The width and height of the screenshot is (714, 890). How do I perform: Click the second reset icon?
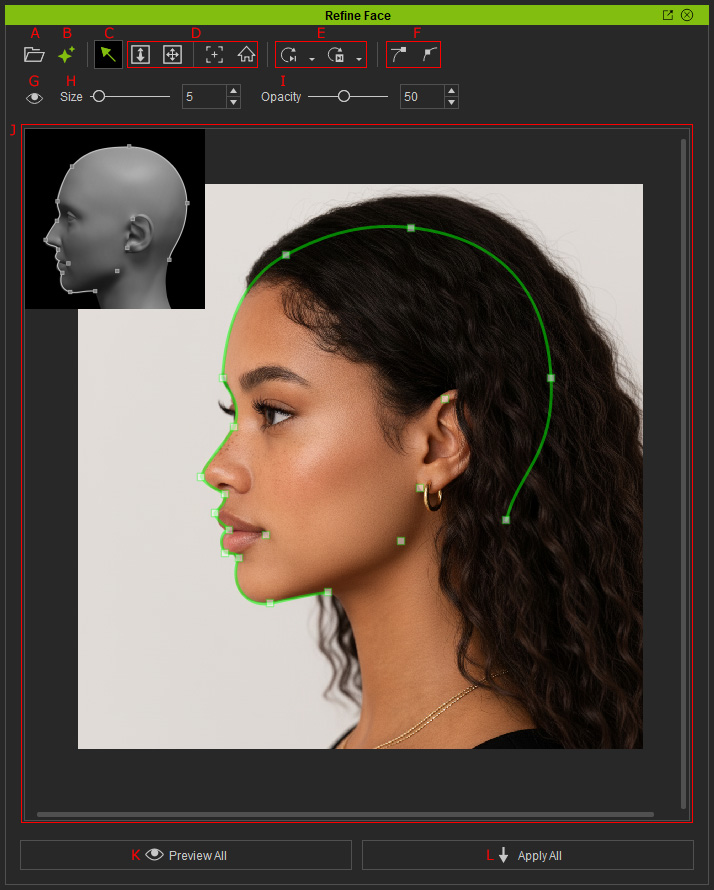(336, 55)
